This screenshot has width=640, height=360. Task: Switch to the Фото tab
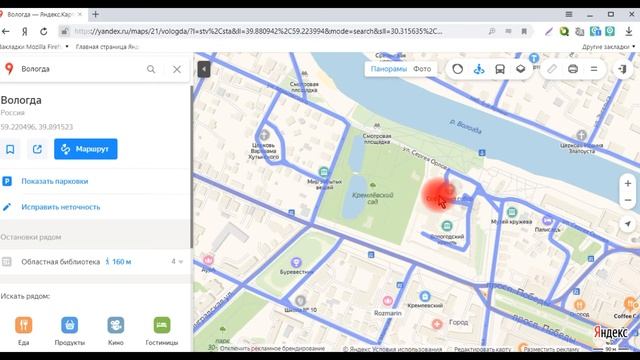[422, 69]
